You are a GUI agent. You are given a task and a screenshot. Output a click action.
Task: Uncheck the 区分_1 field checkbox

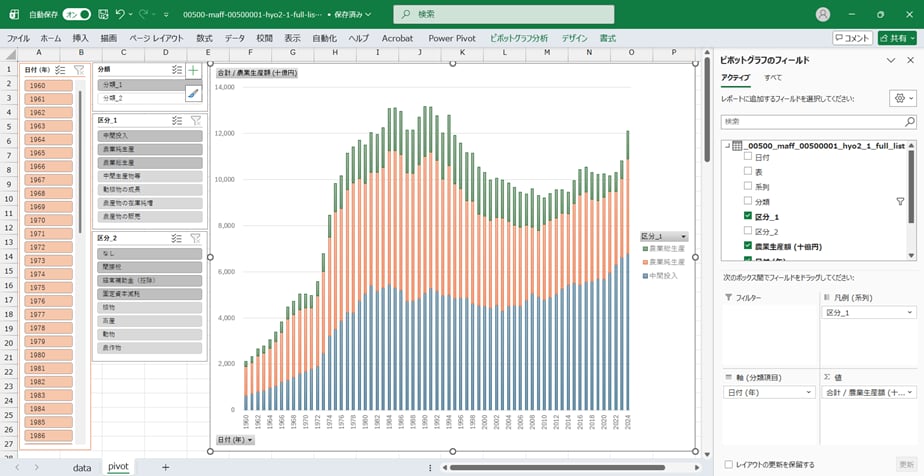(748, 216)
